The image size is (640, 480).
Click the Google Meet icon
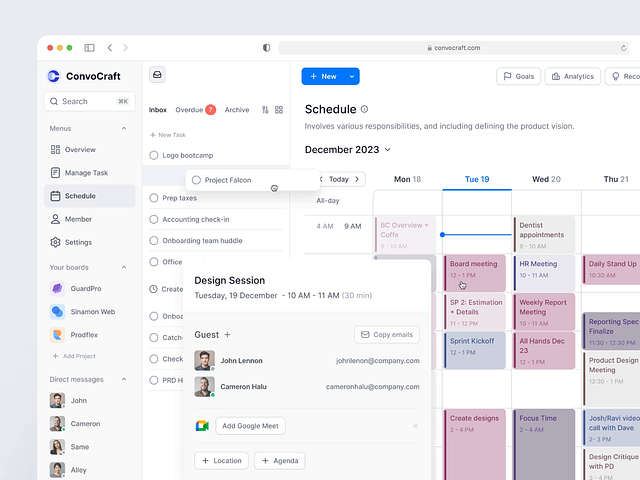point(202,426)
